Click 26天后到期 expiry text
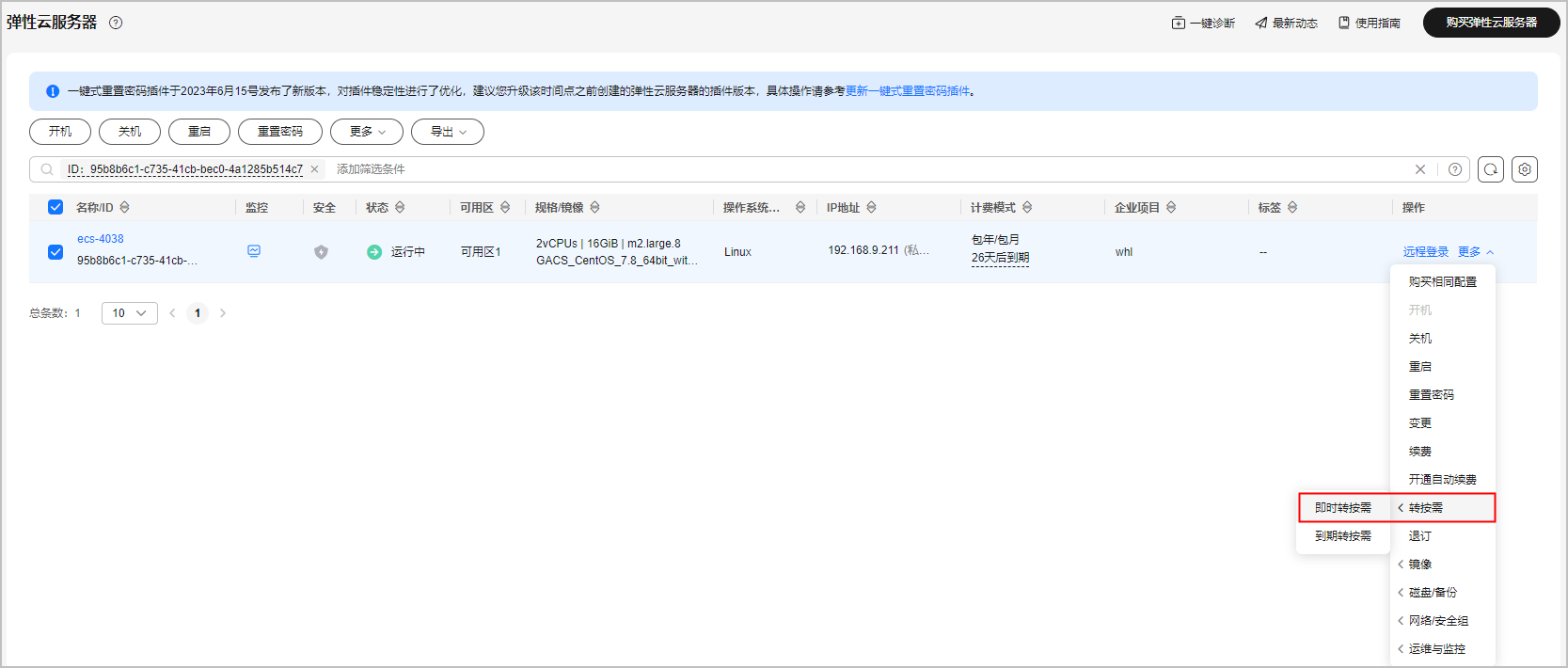The image size is (1568, 668). [x=1000, y=258]
